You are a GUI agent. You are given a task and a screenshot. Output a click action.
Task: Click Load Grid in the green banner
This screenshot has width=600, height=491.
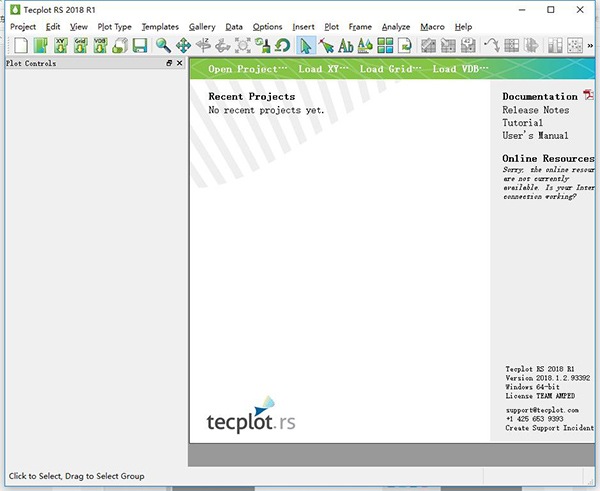(391, 69)
